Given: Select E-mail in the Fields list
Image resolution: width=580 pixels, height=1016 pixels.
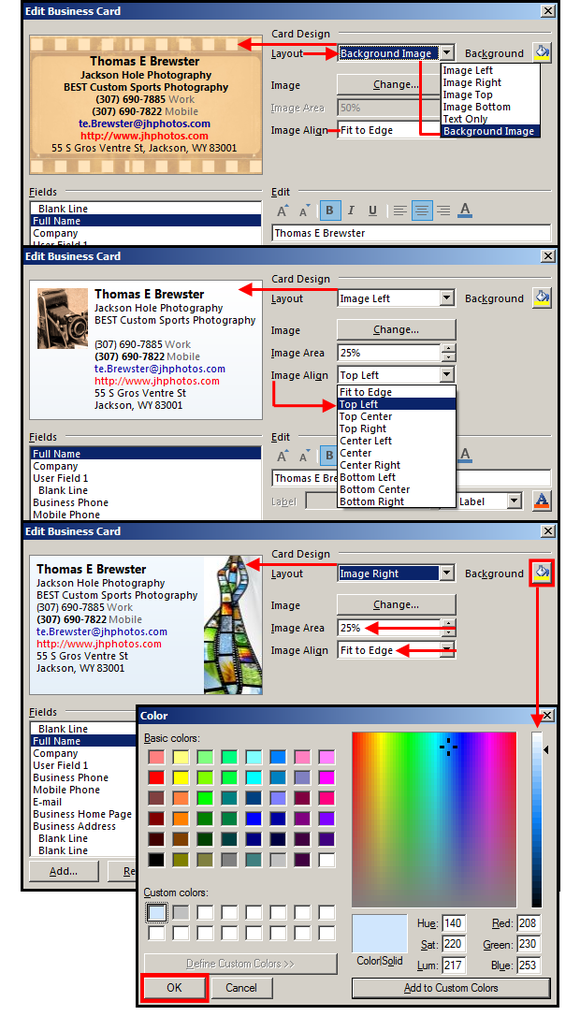Looking at the screenshot, I should (84, 802).
